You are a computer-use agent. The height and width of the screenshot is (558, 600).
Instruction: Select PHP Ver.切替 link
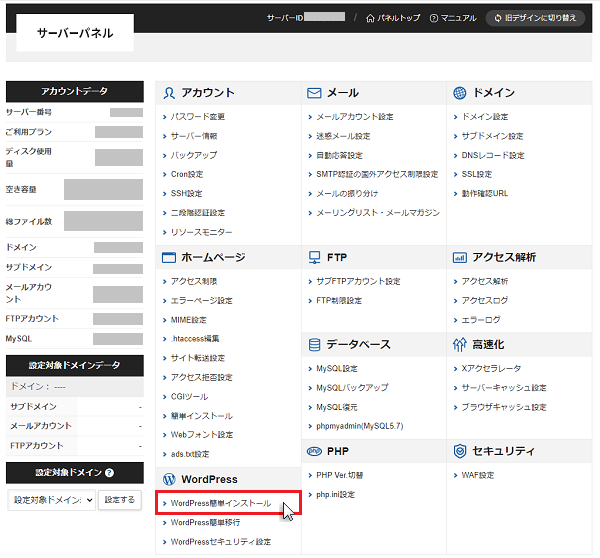[x=345, y=475]
